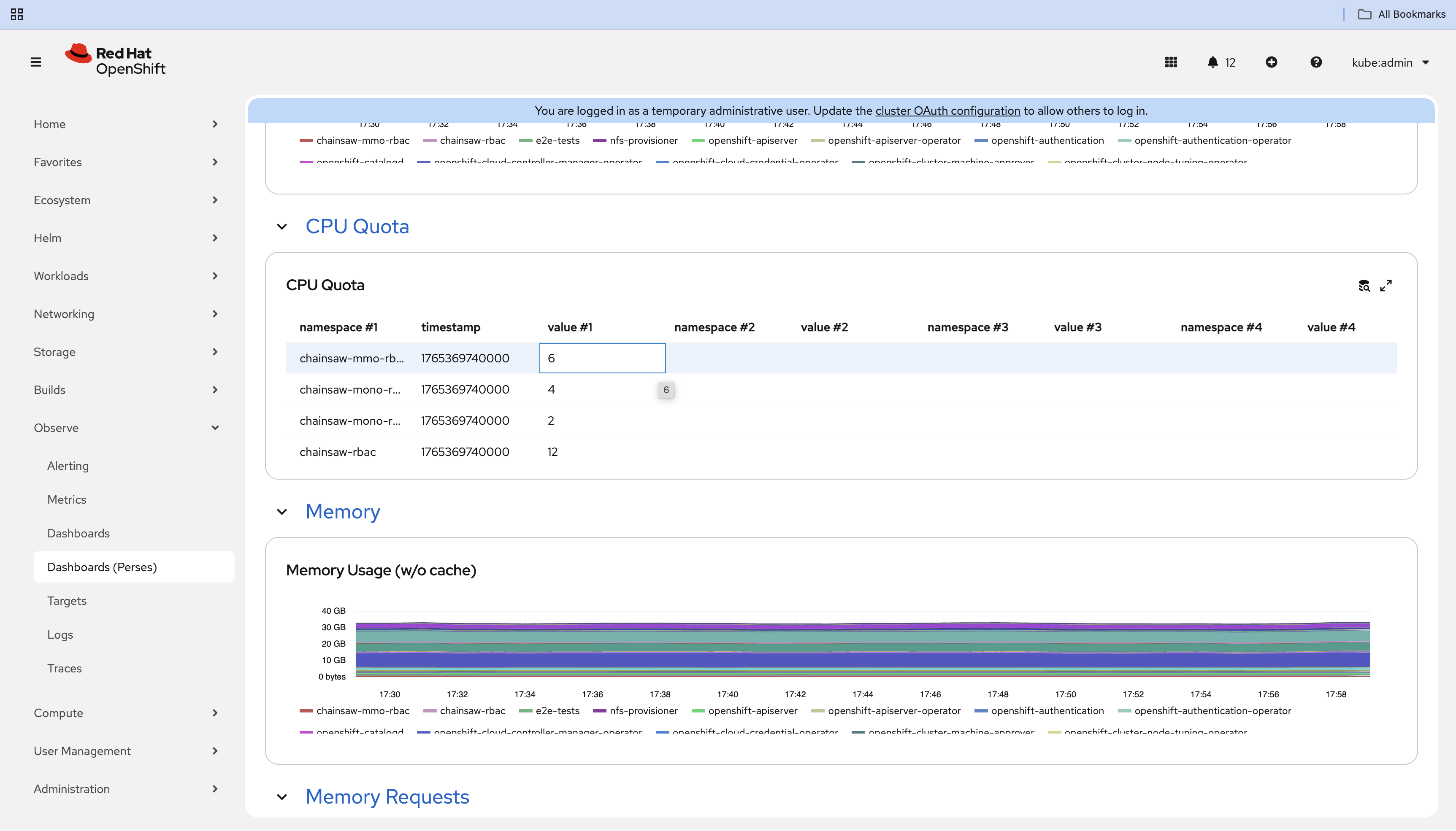The height and width of the screenshot is (831, 1456).
Task: Open the help question mark menu
Action: click(1315, 62)
